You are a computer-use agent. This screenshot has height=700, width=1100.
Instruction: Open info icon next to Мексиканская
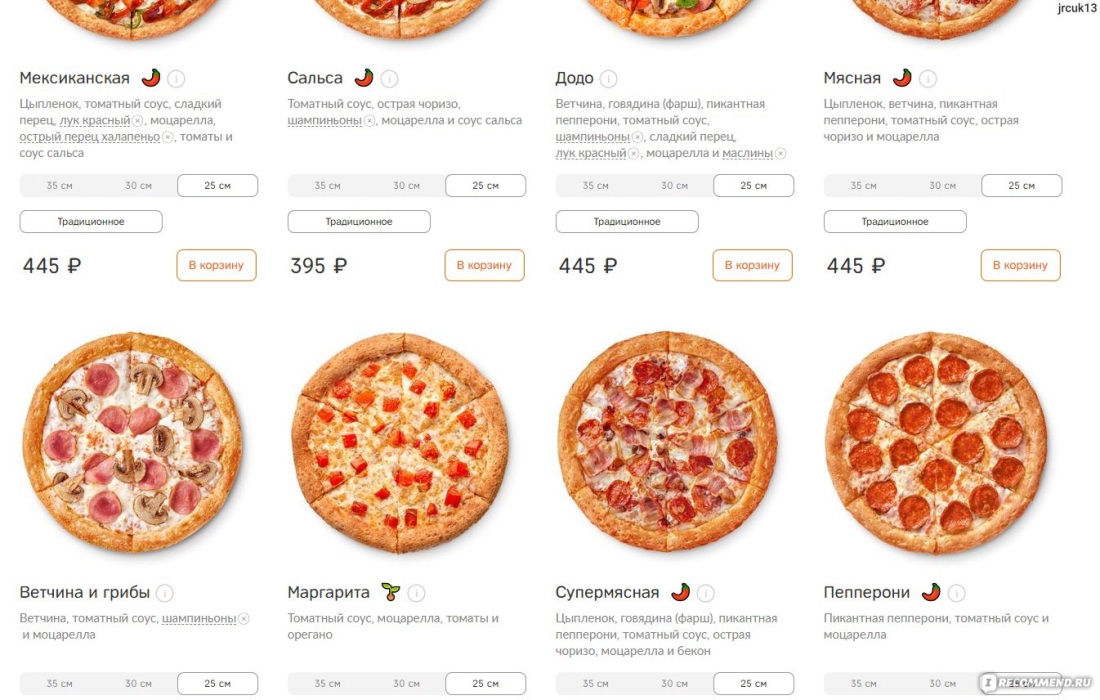(177, 79)
